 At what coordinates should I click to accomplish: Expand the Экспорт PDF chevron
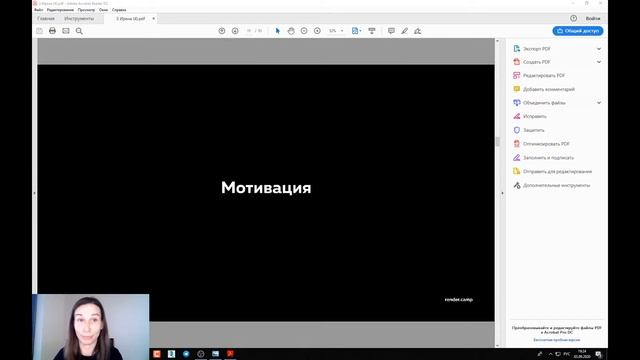[x=599, y=49]
